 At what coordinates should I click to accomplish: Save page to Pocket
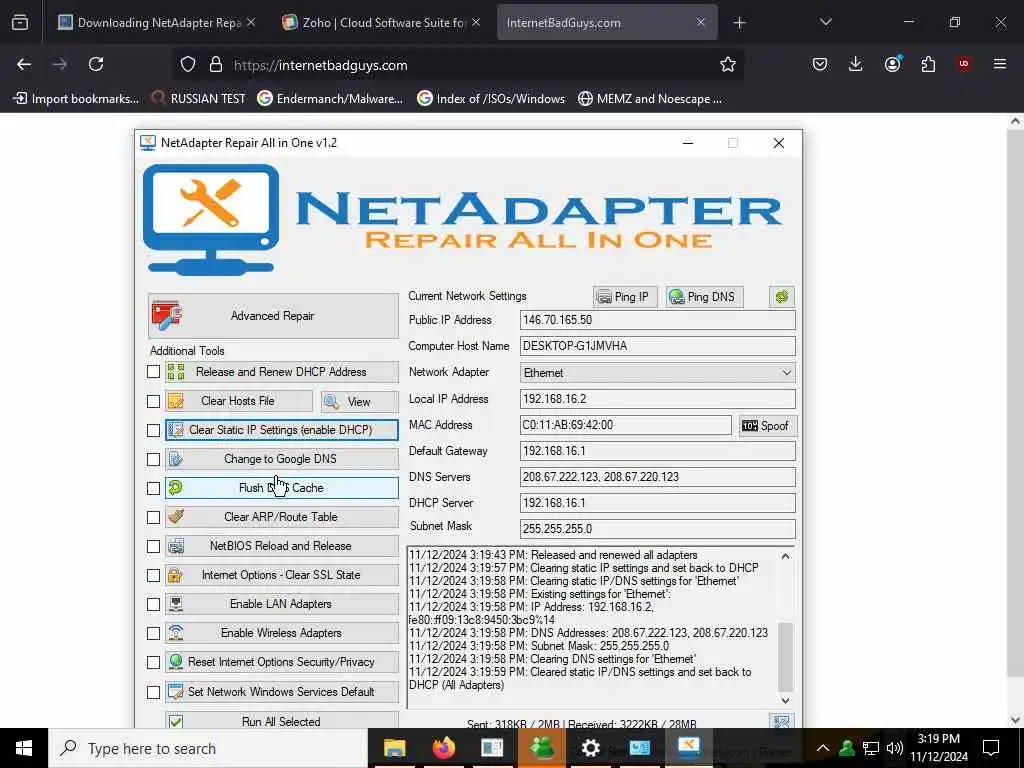[x=820, y=64]
